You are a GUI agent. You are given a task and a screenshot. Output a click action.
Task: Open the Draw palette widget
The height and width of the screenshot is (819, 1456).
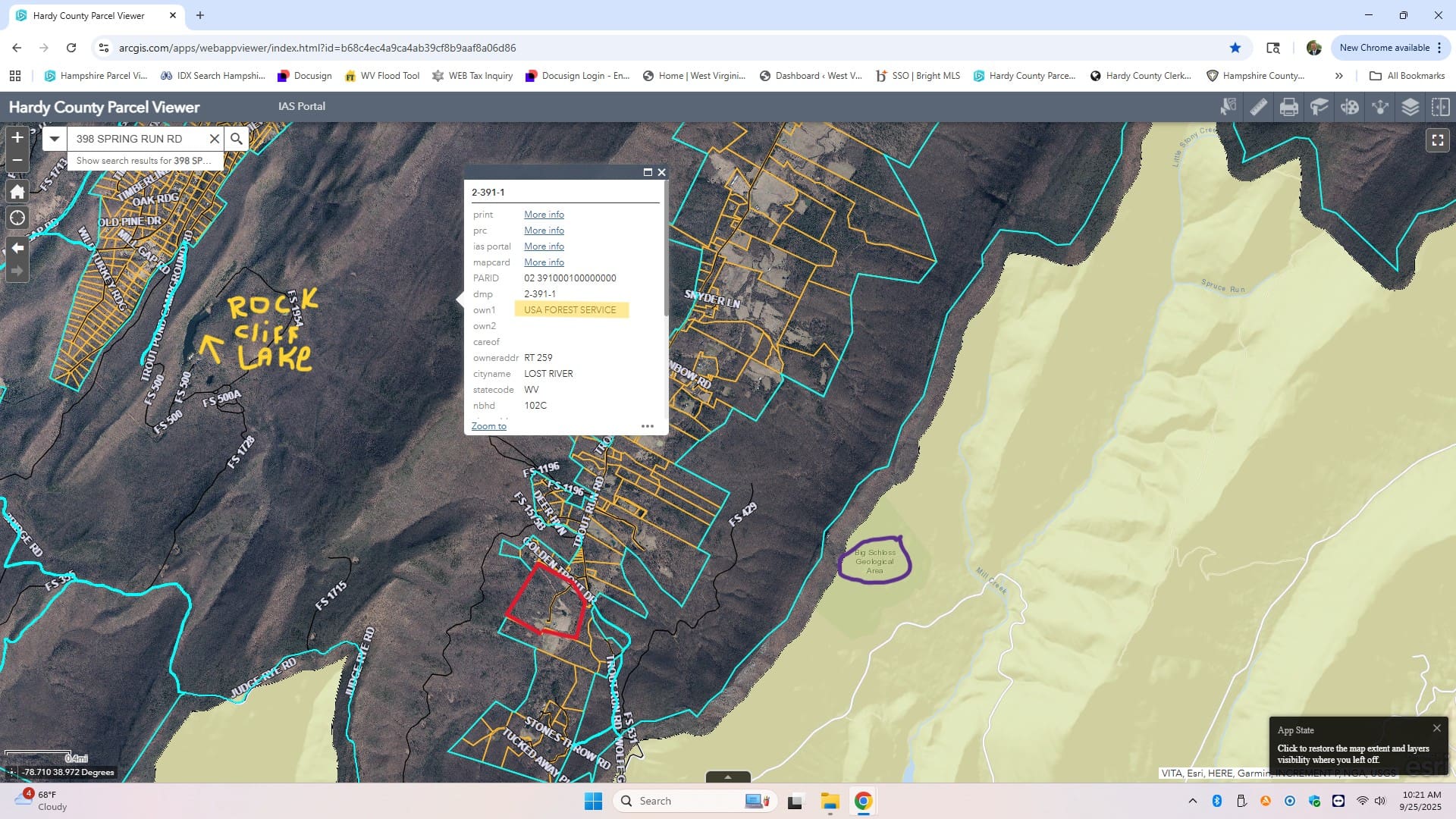pyautogui.click(x=1349, y=107)
